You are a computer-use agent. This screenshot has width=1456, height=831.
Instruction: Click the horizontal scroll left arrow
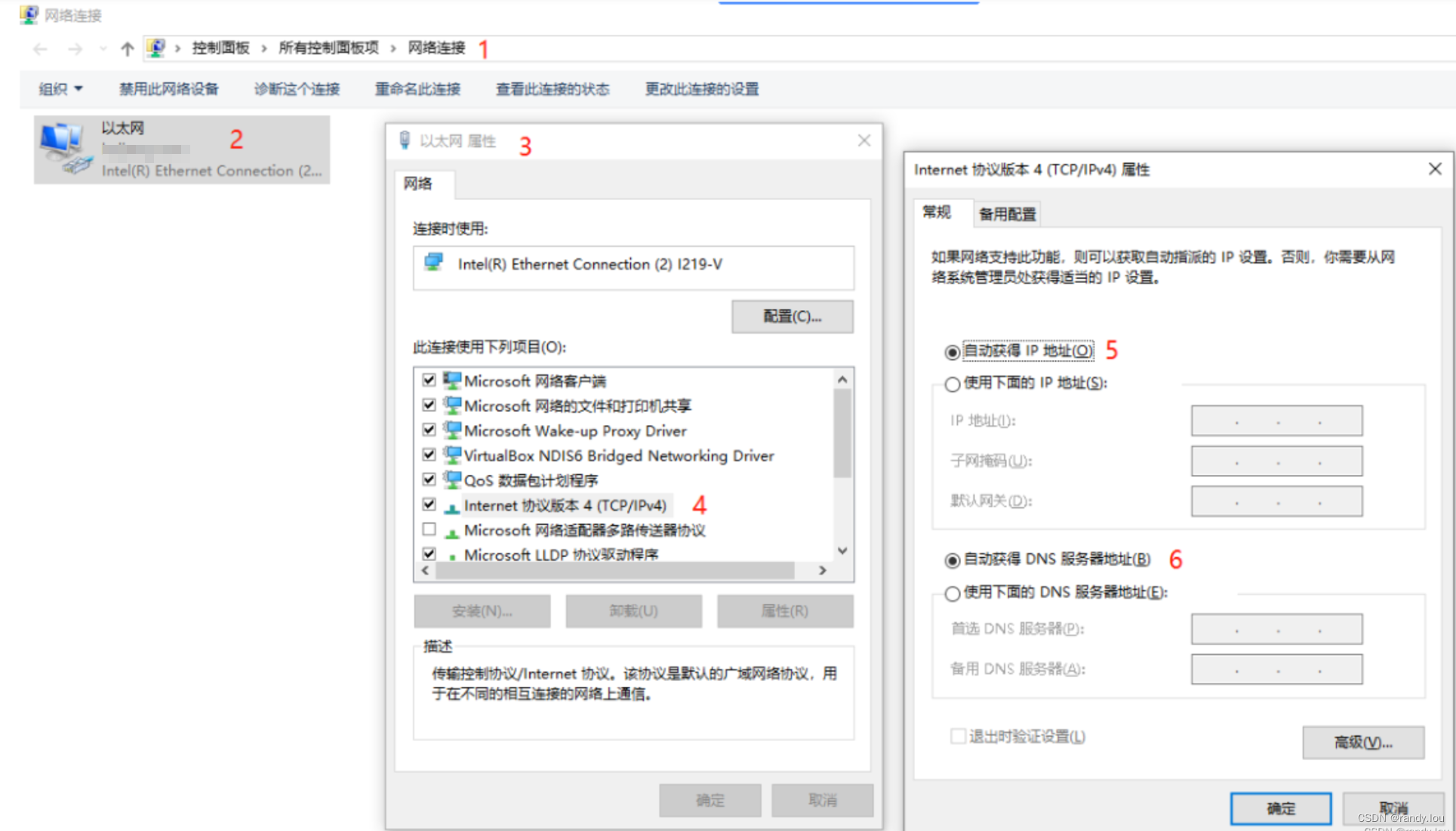(426, 571)
